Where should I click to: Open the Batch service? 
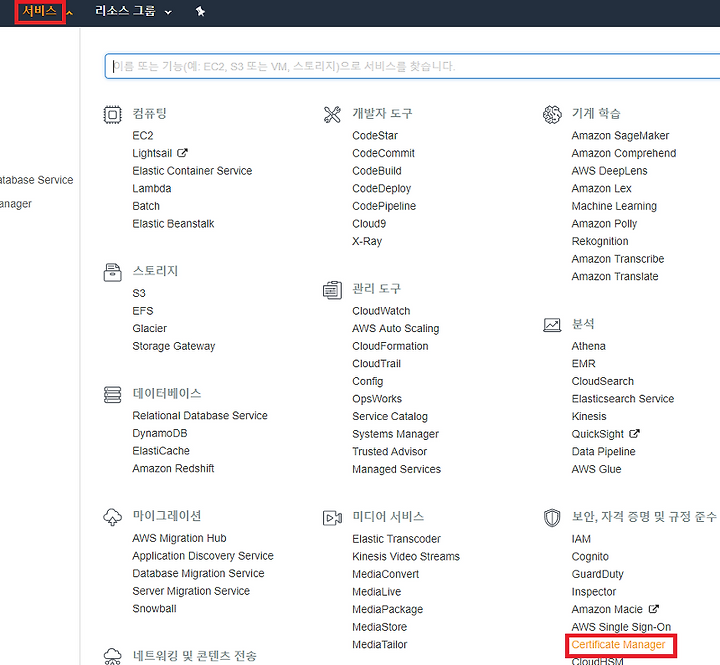[146, 206]
